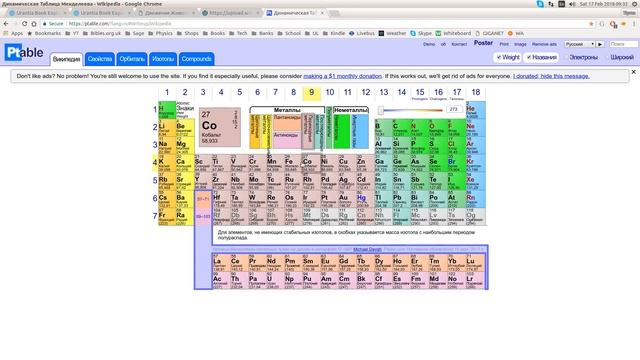Enable the Широкий checkbox
Viewport: 640px width, 360px height.
tap(607, 58)
